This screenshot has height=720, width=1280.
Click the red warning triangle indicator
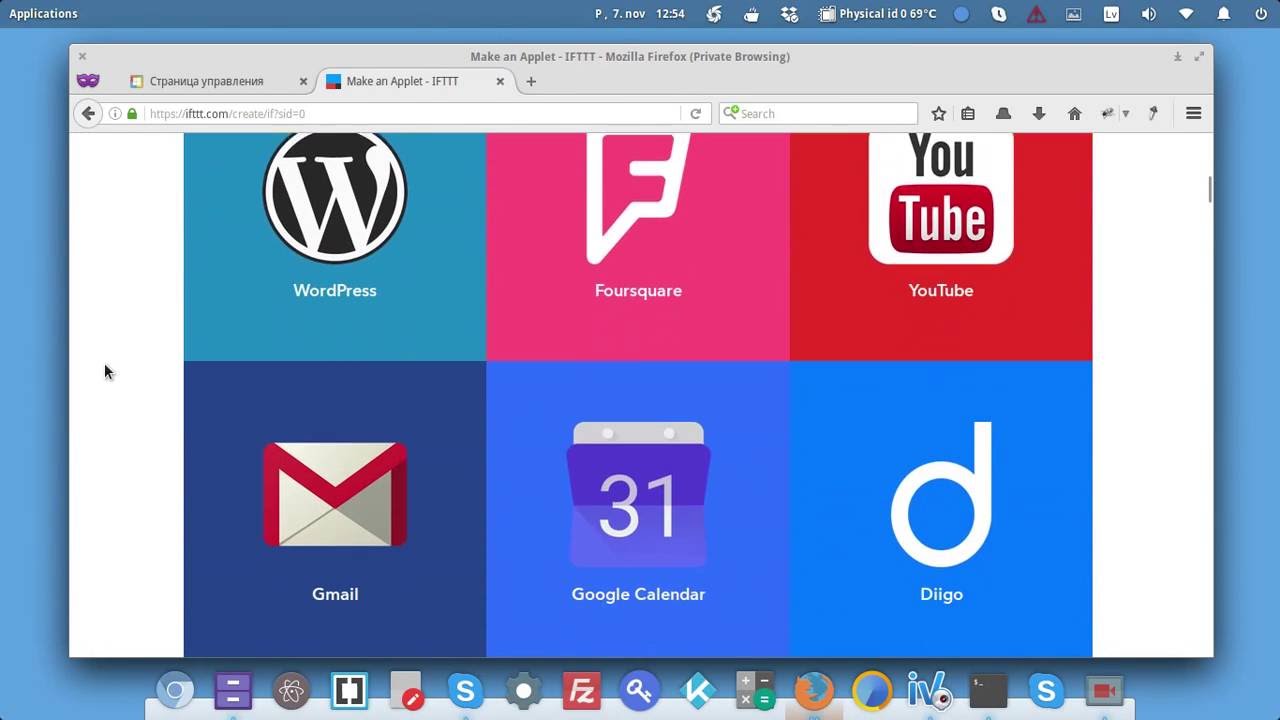[1036, 14]
